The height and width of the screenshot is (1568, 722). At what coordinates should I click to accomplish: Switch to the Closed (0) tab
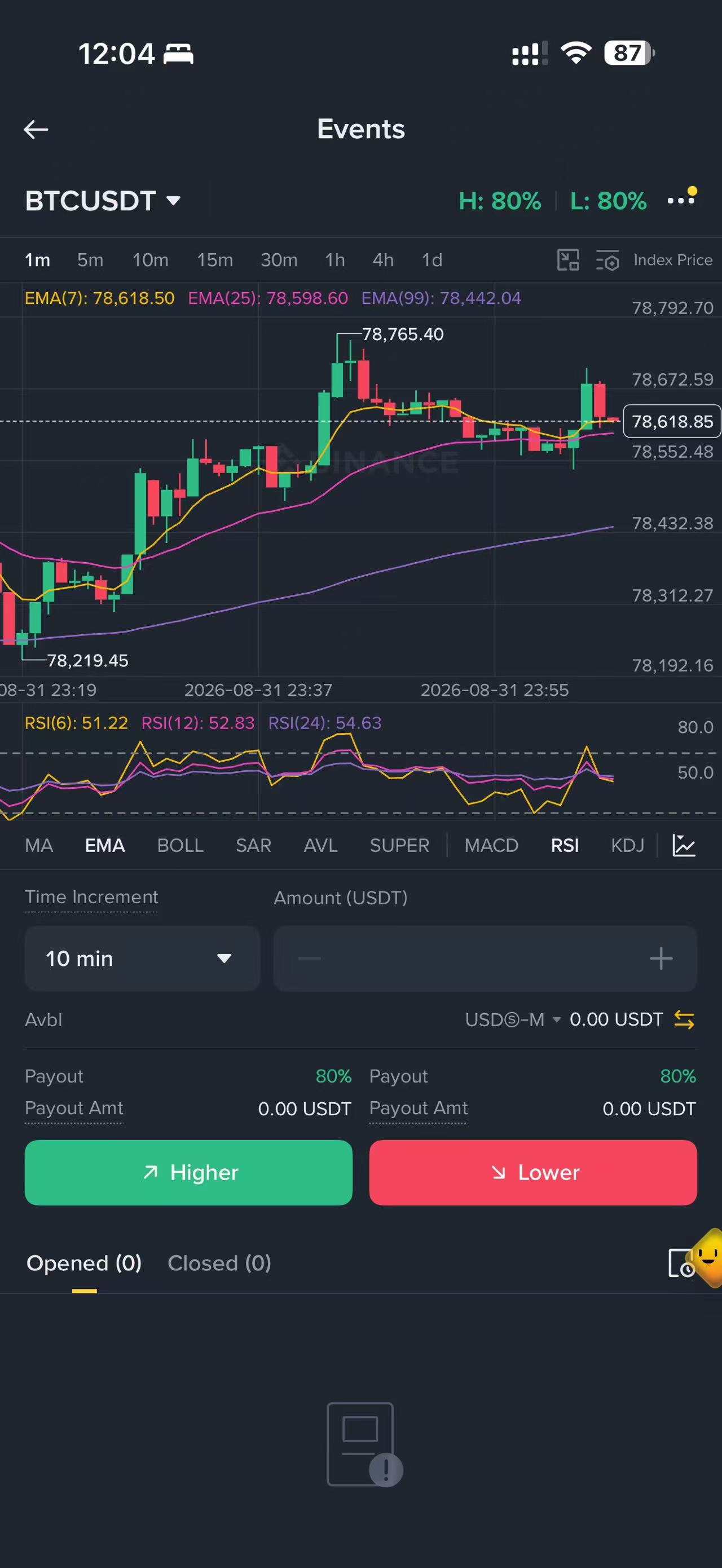pyautogui.click(x=219, y=1262)
